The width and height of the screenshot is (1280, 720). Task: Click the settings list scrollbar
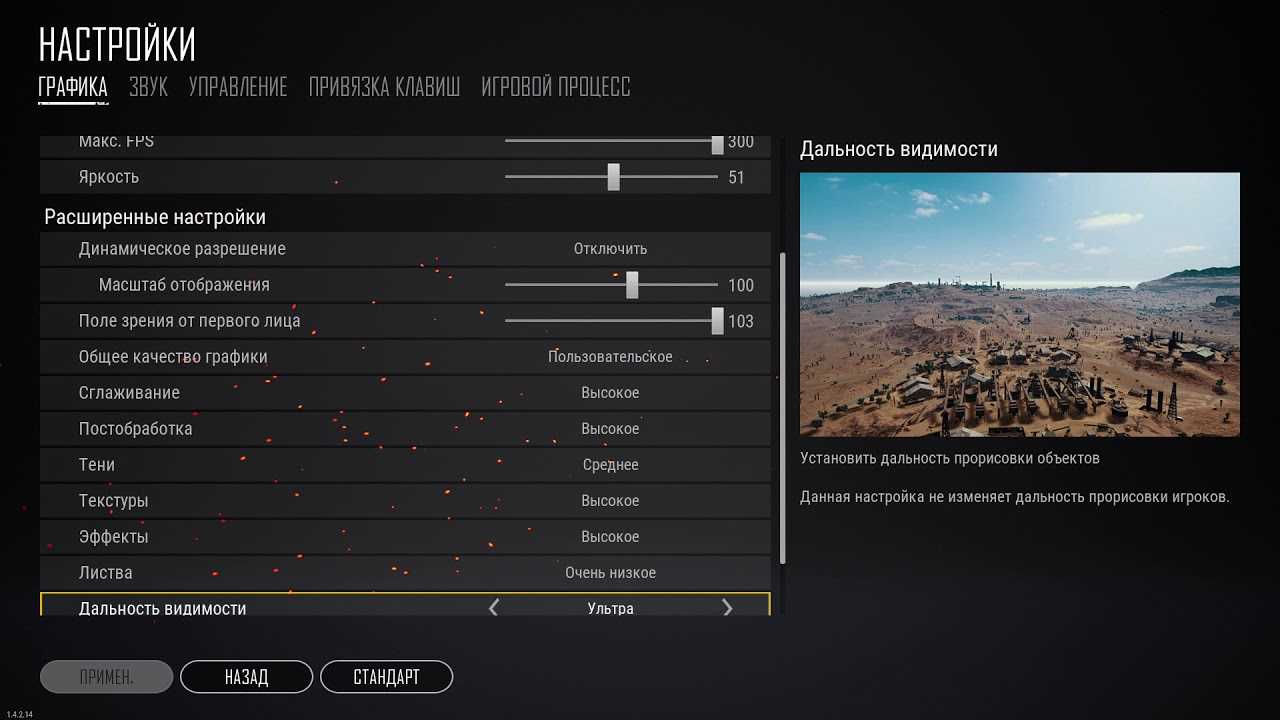[x=783, y=407]
